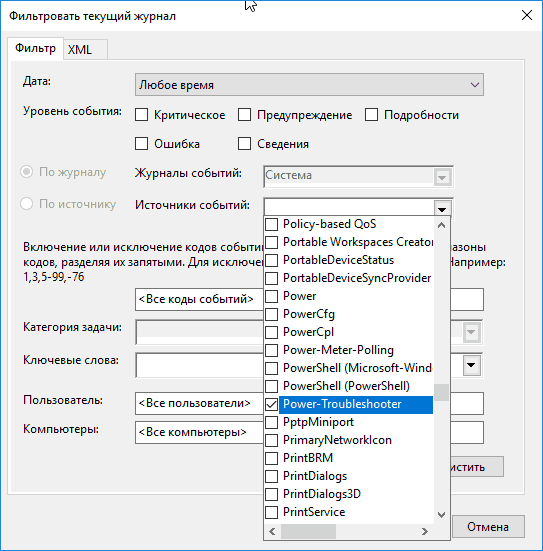This screenshot has height=551, width=543.
Task: Tick the PortableDeviceStatus source
Action: (x=271, y=260)
